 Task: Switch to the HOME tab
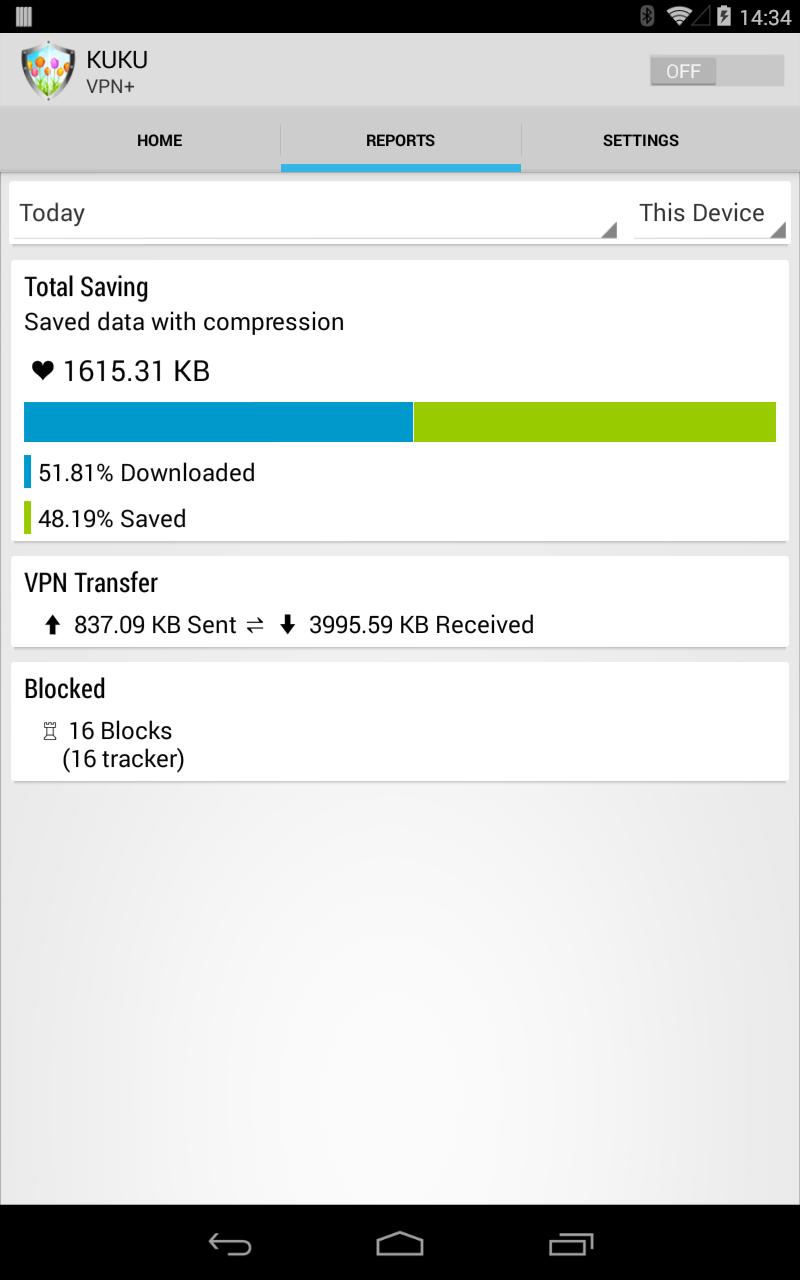[159, 140]
